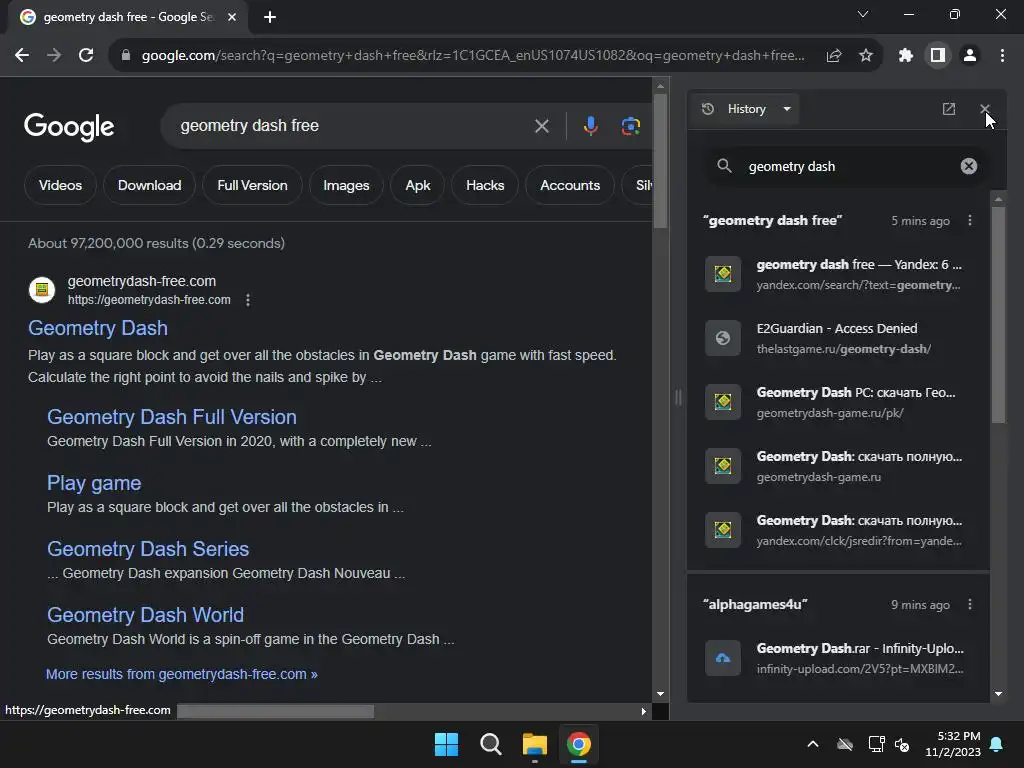
Task: Open options for geometrydash-free.com result
Action: coord(248,300)
